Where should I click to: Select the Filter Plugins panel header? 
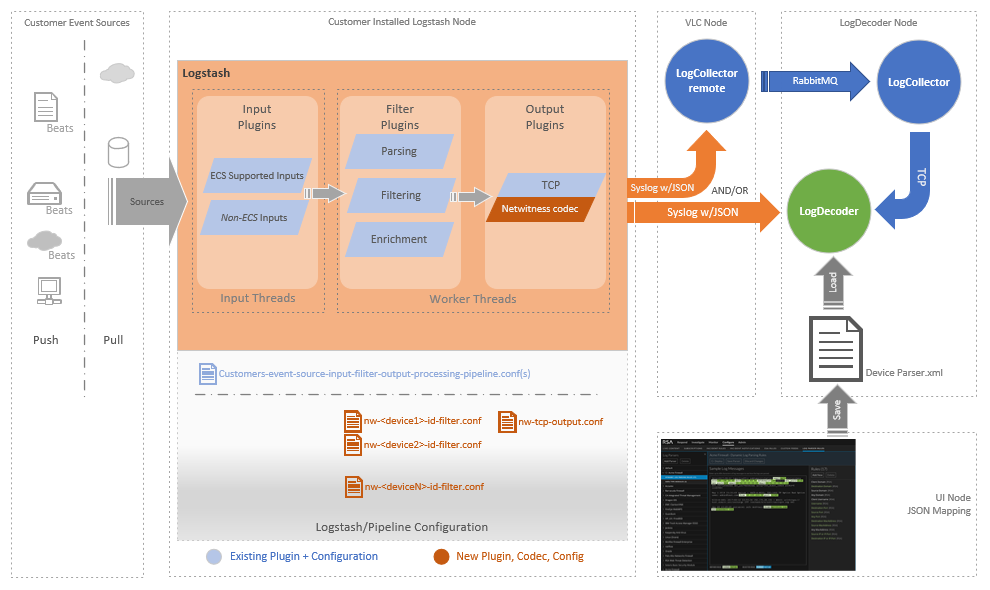coord(399,117)
